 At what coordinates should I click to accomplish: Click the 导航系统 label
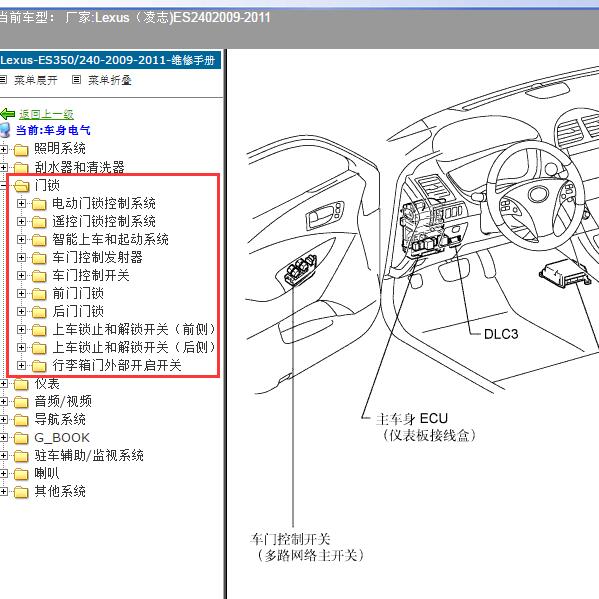click(x=60, y=419)
